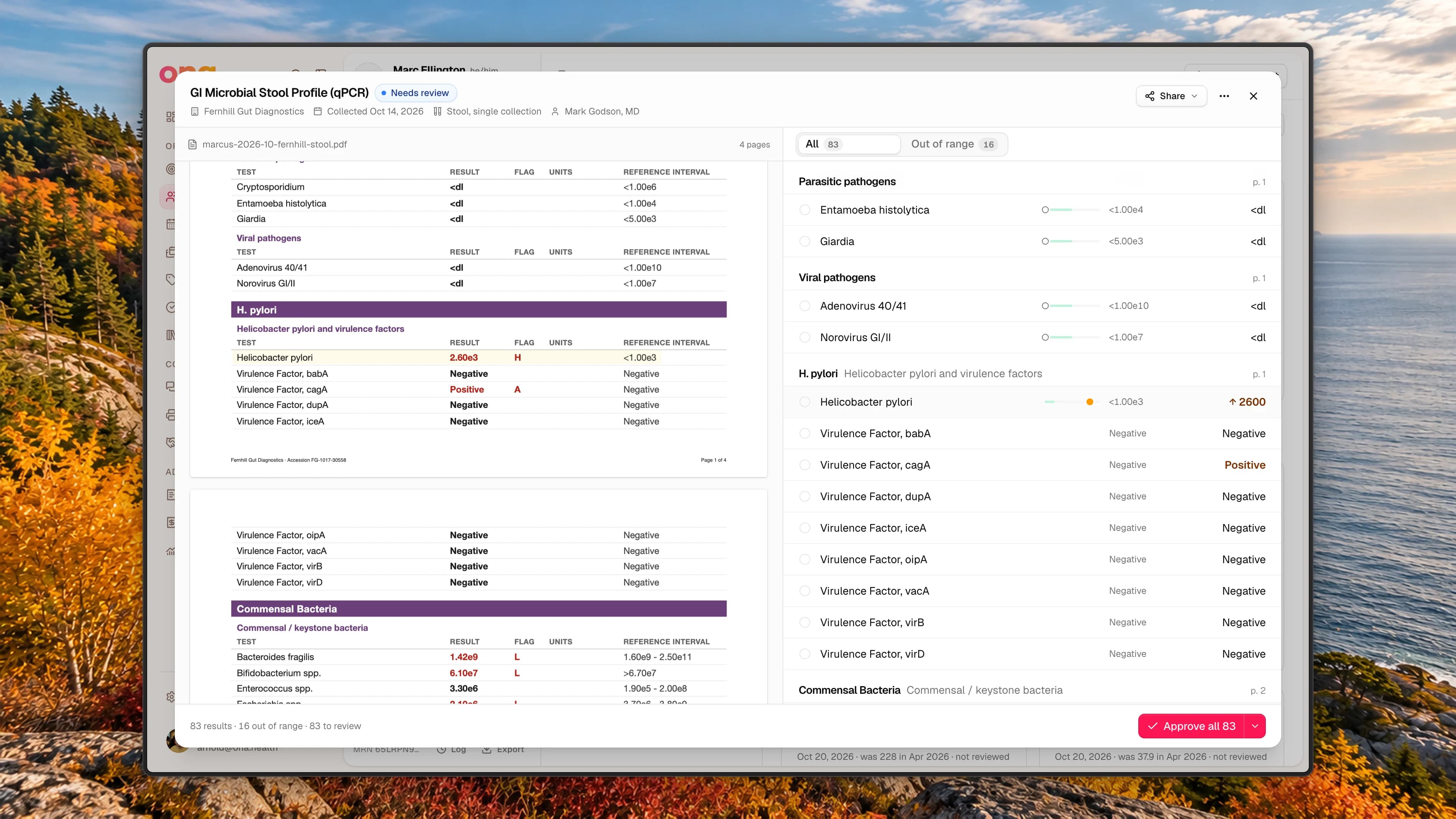Select the Helicobacter pylori result circle
Screen dimensions: 1456x819
805,402
